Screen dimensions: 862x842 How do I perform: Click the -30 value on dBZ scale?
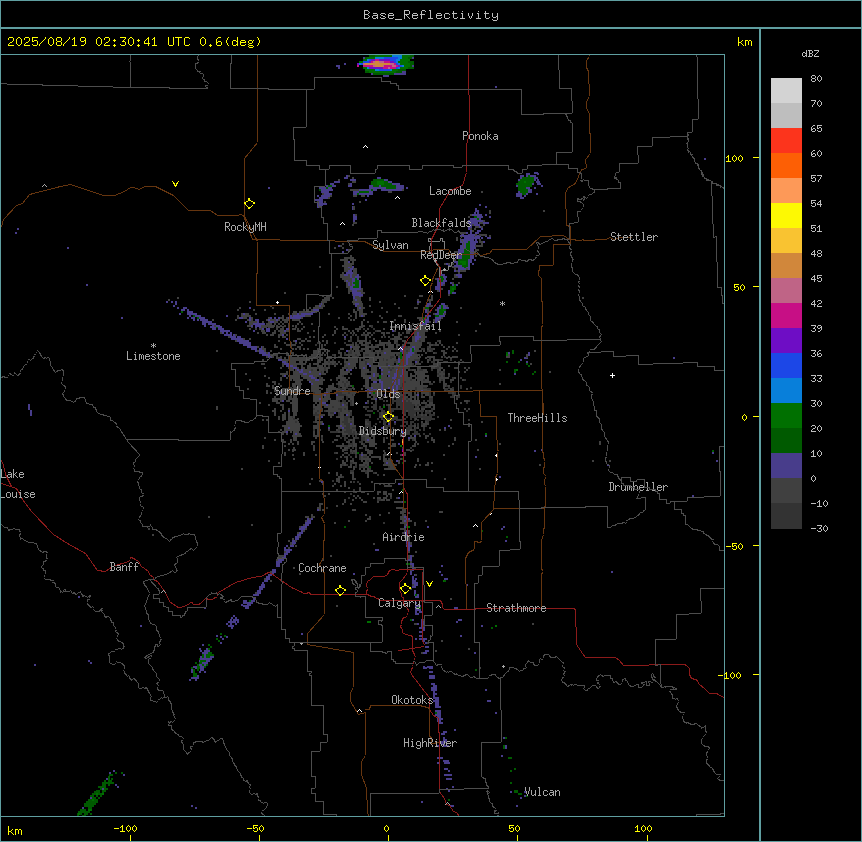pyautogui.click(x=819, y=529)
